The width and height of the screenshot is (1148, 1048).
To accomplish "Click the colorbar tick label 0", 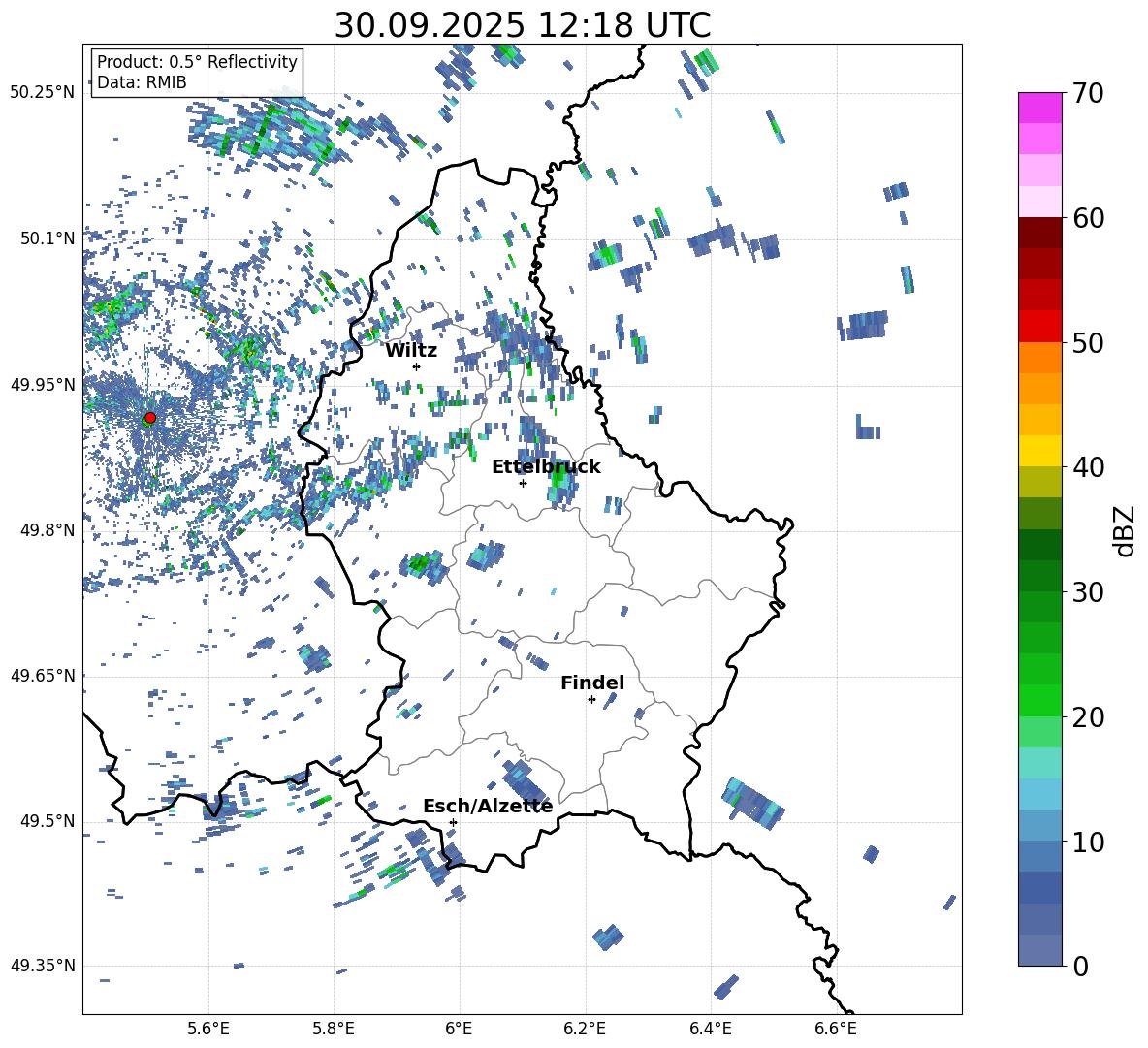I will [1080, 966].
